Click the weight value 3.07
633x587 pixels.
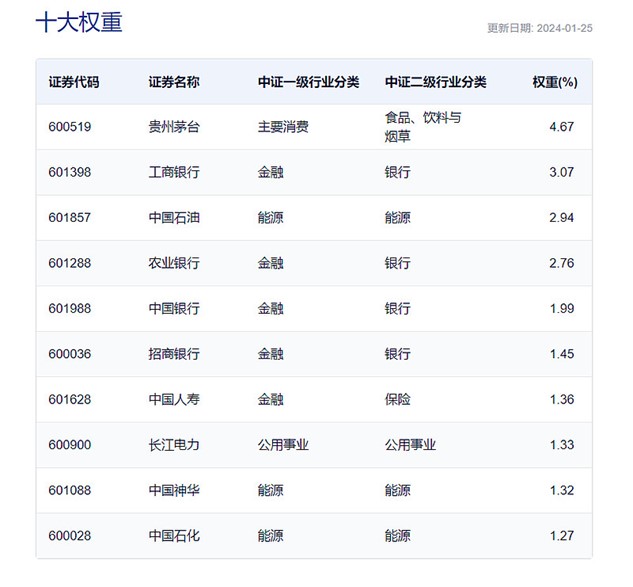[562, 172]
